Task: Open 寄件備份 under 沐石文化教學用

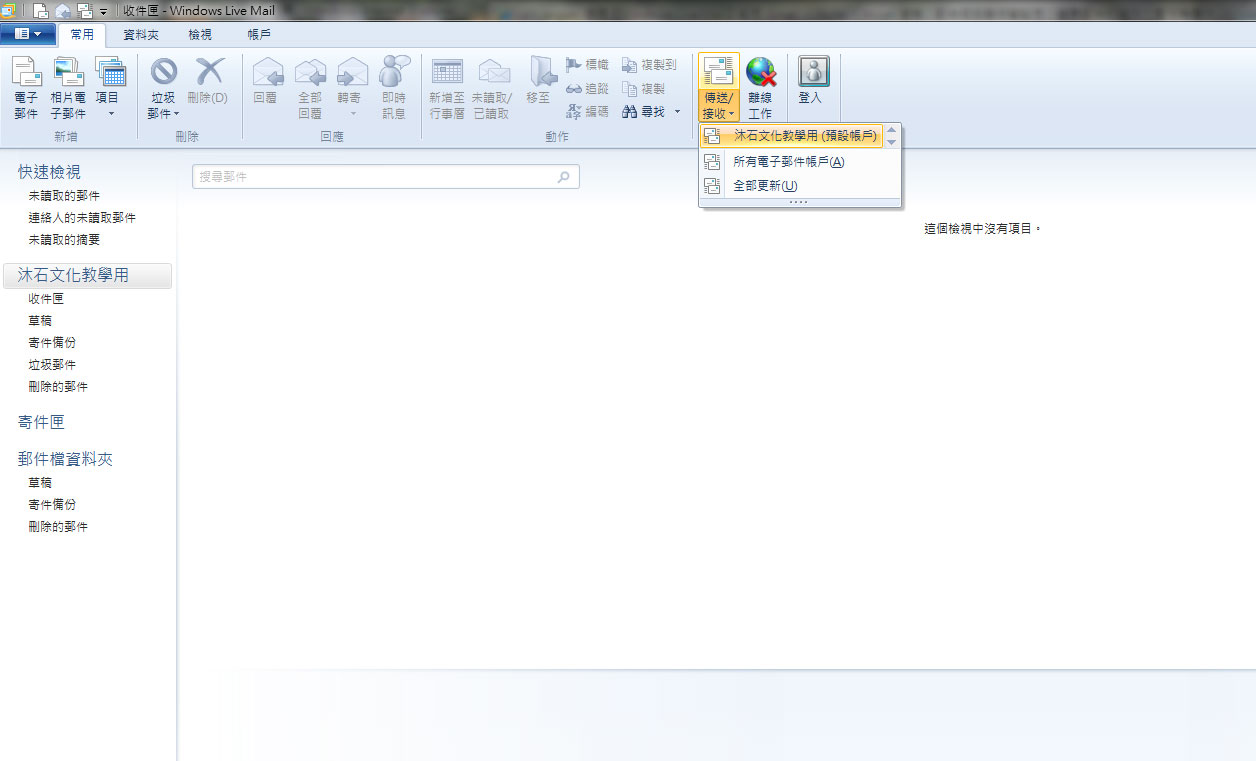Action: (52, 343)
